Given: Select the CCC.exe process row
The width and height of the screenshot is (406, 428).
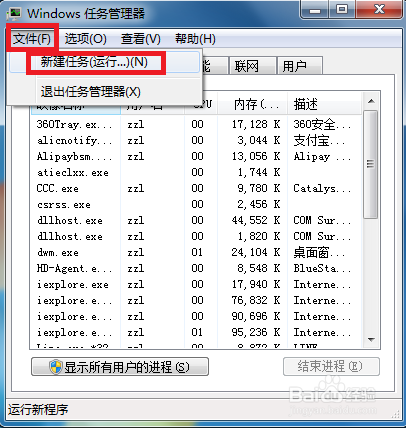Looking at the screenshot, I should pyautogui.click(x=196, y=188).
